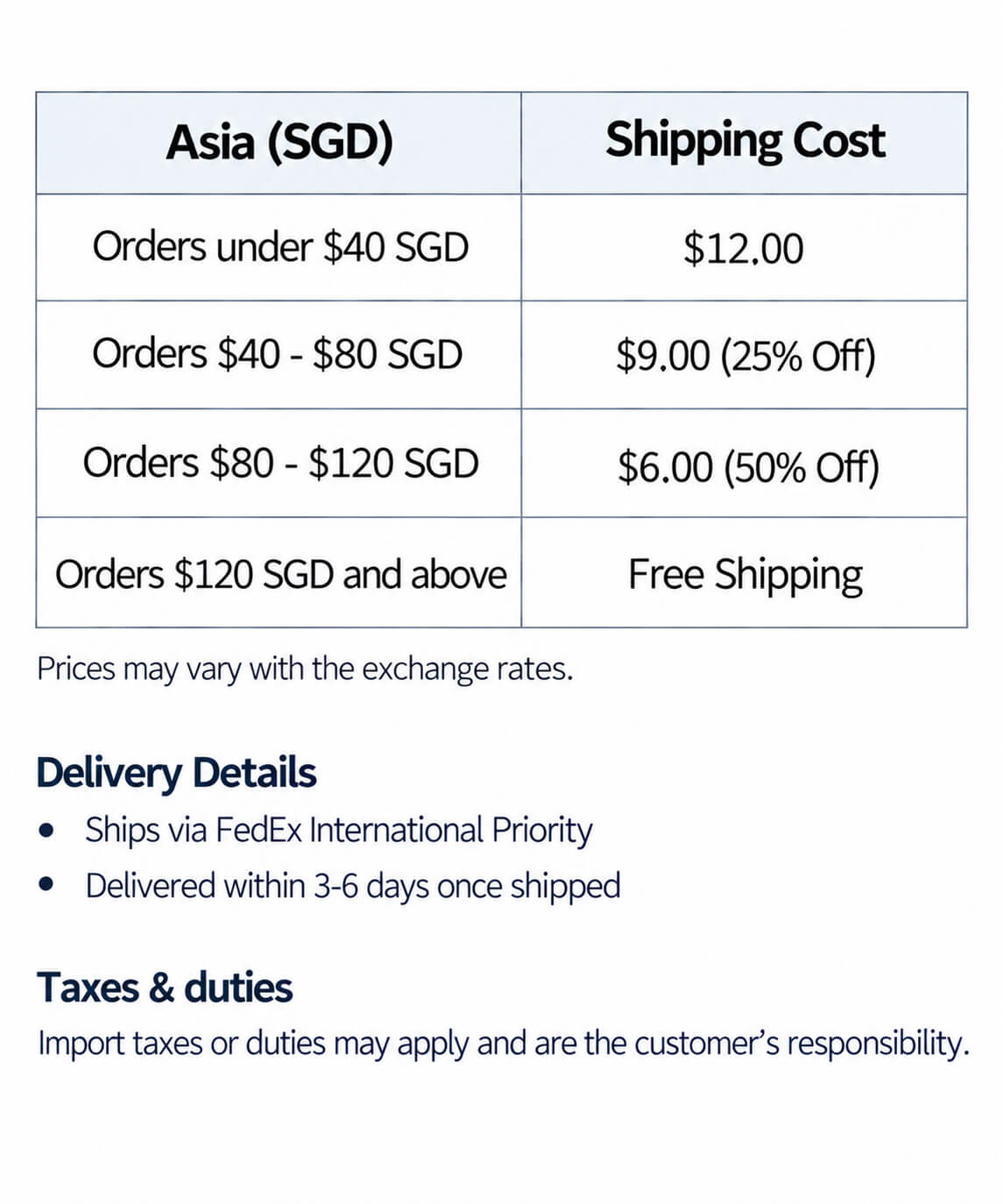Click the Free Shipping cell
Viewport: 1003px width, 1204px height.
[x=745, y=572]
